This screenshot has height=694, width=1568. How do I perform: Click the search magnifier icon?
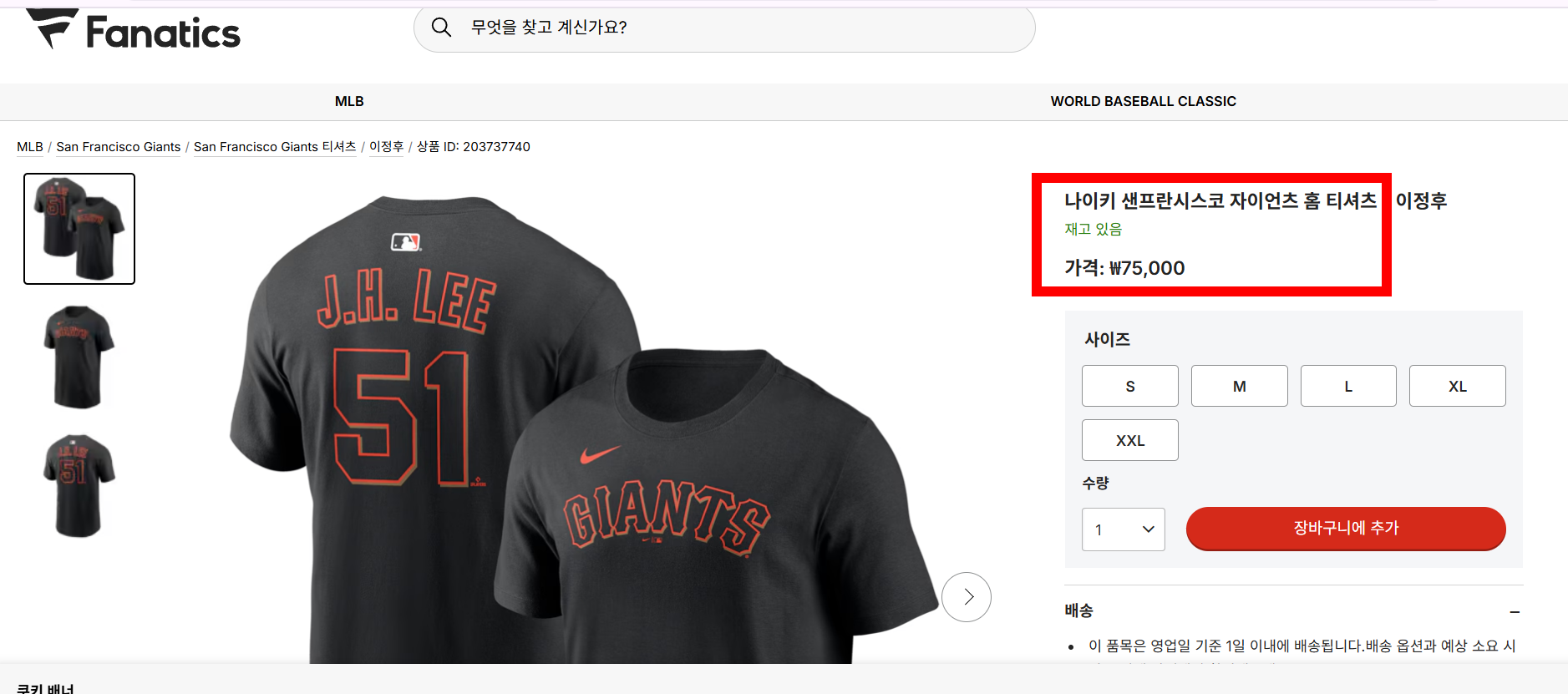click(441, 28)
